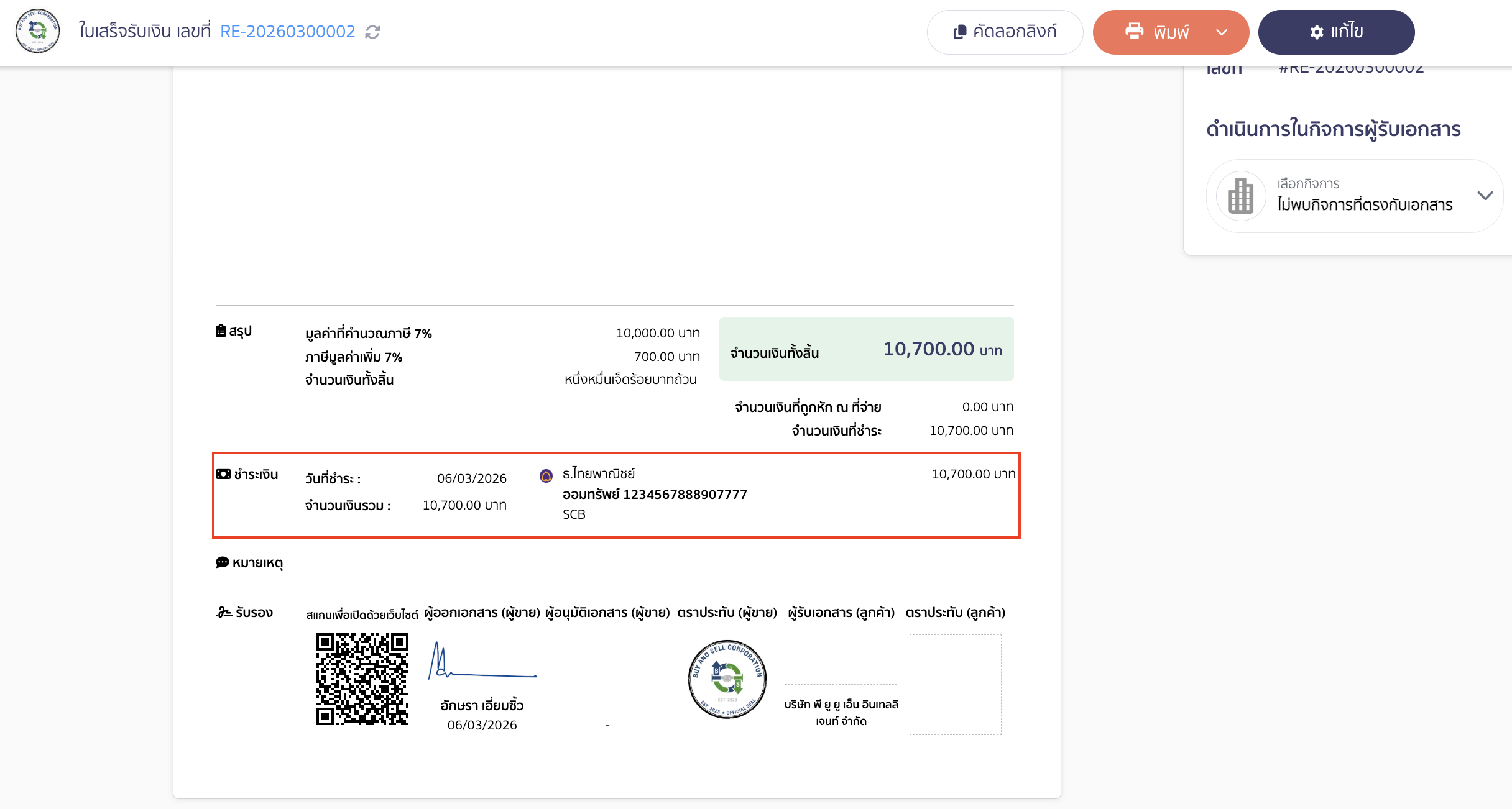Image resolution: width=1512 pixels, height=809 pixels.
Task: Click the company logo in header
Action: 37,31
